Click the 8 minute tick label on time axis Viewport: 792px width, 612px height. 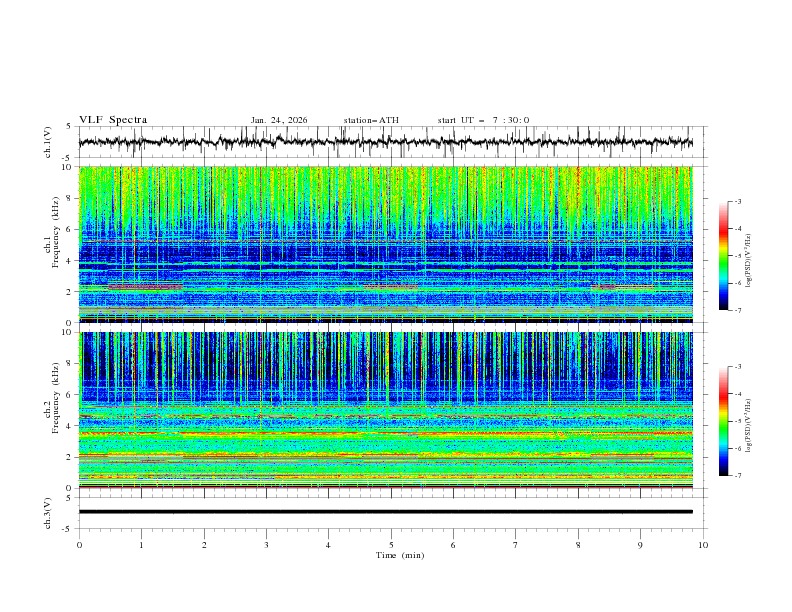(578, 545)
